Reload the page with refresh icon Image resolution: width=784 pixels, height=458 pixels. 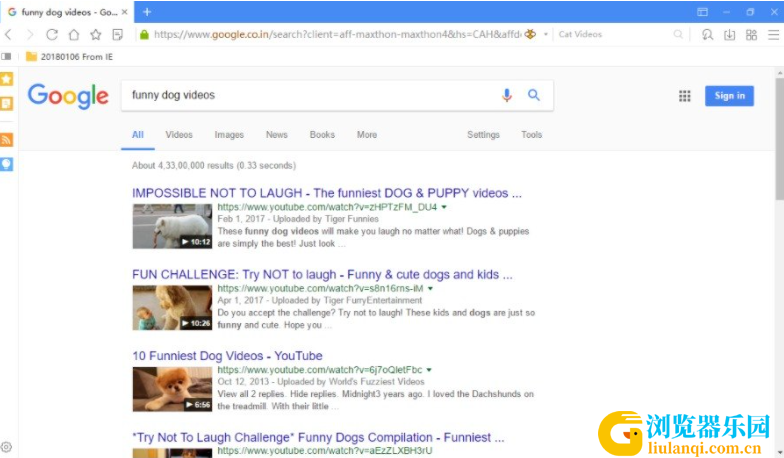pos(52,34)
